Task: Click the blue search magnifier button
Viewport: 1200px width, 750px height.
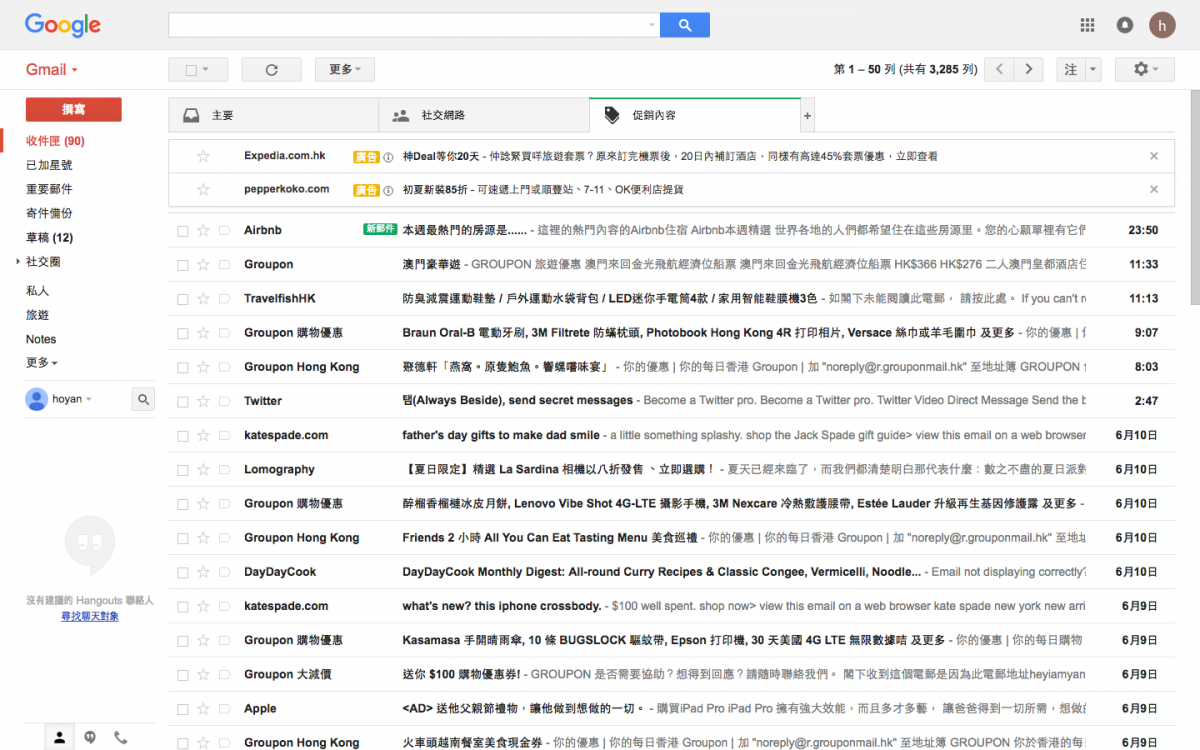Action: click(685, 25)
